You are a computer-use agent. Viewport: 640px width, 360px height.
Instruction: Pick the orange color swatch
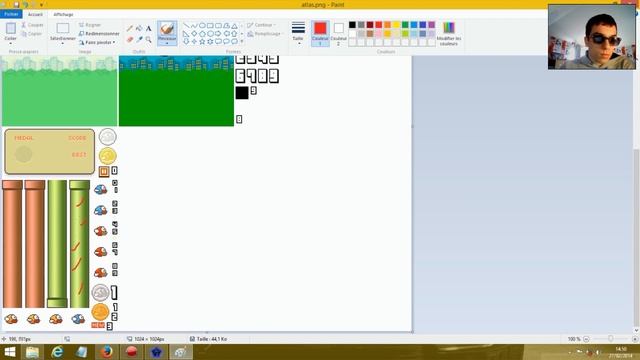387,25
